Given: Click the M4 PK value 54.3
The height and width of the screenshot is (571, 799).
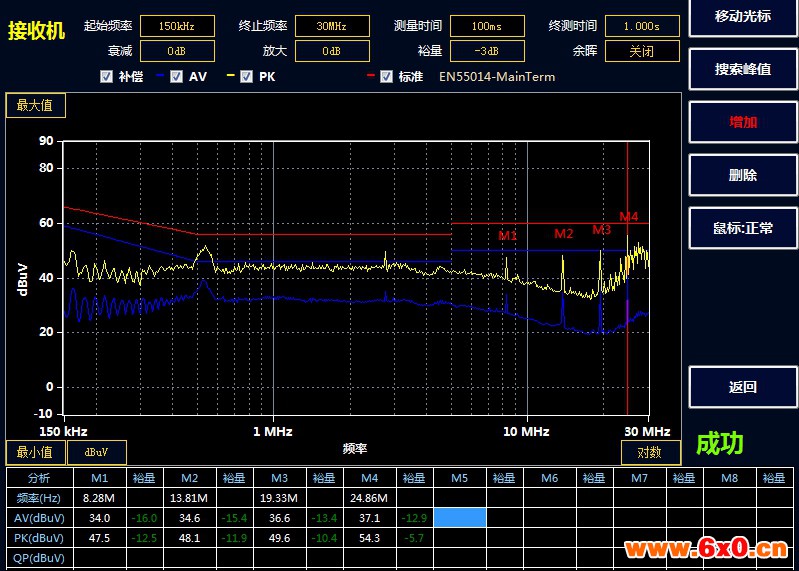Looking at the screenshot, I should [x=369, y=538].
